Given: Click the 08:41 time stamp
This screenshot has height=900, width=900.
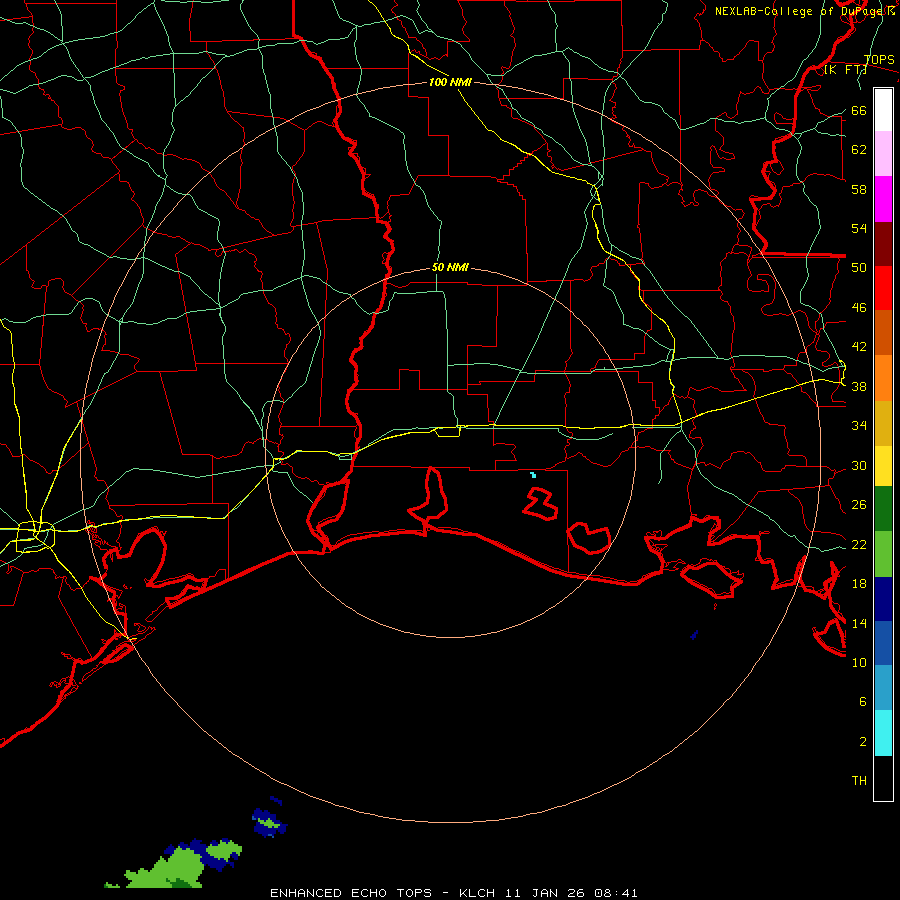Looking at the screenshot, I should pos(616,893).
